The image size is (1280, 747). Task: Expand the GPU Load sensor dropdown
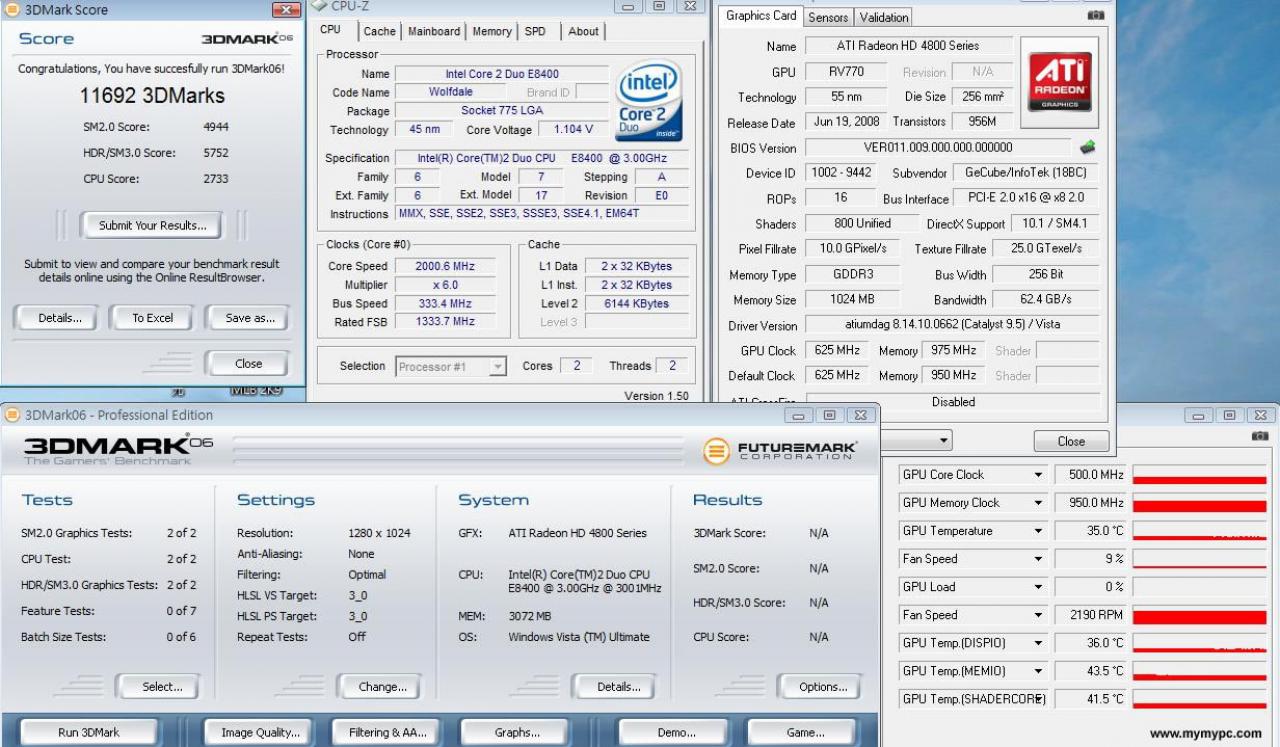click(x=1038, y=587)
